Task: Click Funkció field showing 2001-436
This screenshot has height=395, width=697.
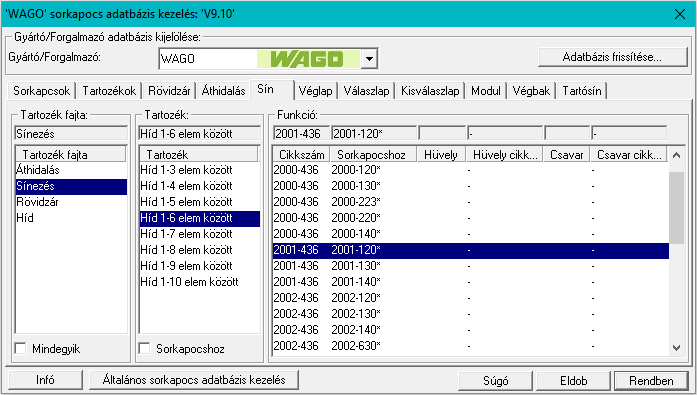Action: pyautogui.click(x=301, y=133)
